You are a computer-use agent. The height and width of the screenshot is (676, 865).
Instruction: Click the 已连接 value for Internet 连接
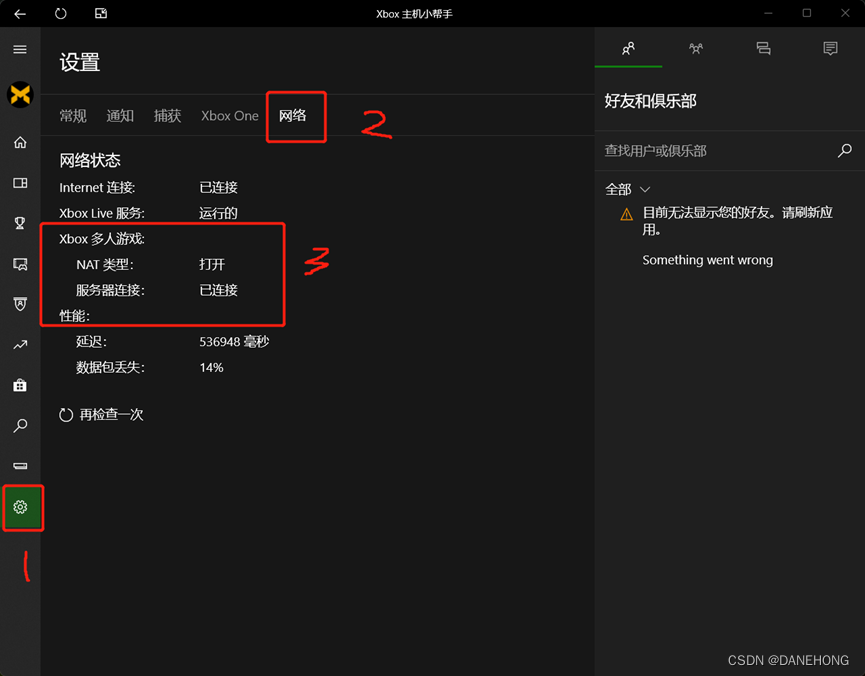[218, 188]
